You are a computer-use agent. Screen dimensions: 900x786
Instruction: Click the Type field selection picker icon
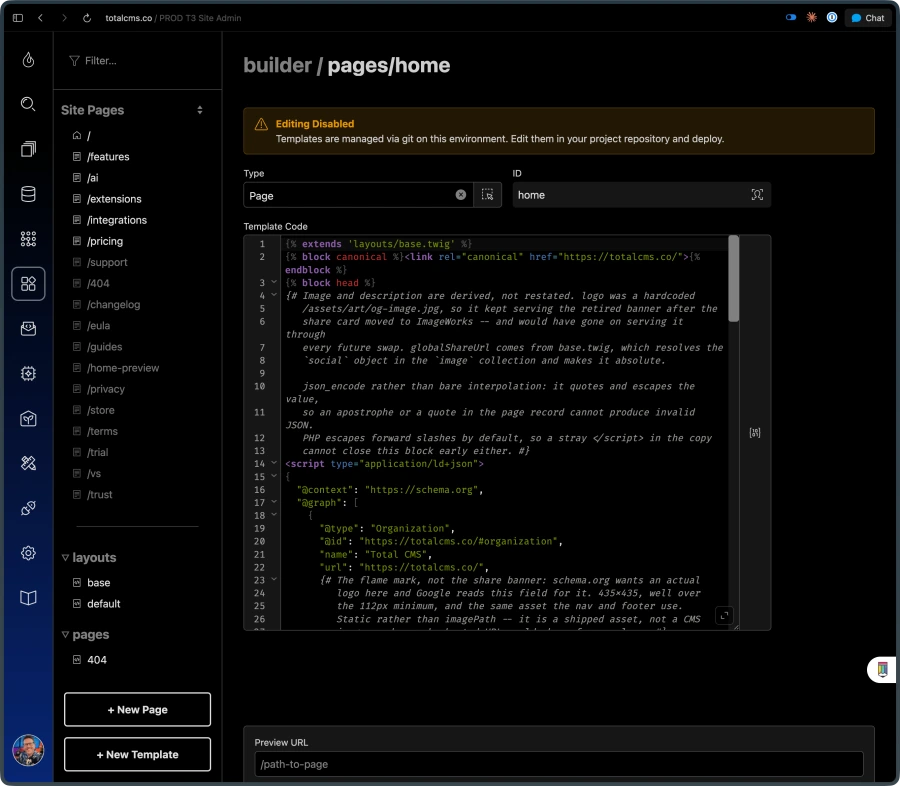click(x=487, y=195)
